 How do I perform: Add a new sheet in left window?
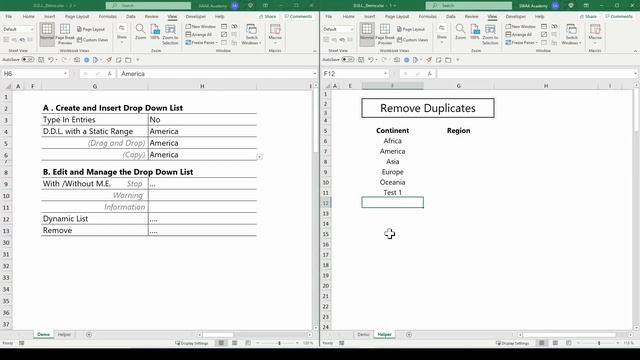pyautogui.click(x=89, y=335)
